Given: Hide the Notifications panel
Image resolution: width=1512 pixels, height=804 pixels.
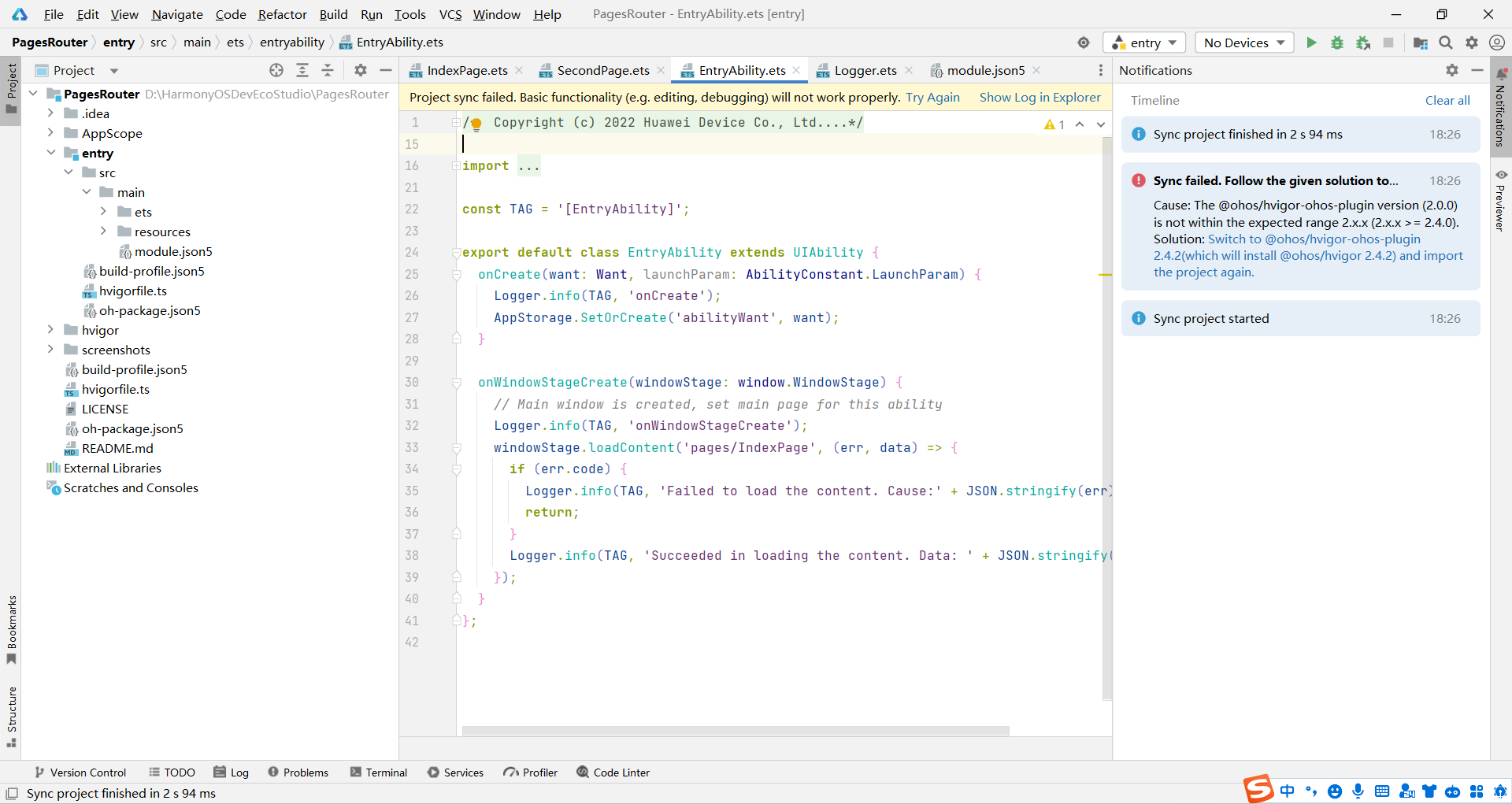Looking at the screenshot, I should pos(1477,70).
